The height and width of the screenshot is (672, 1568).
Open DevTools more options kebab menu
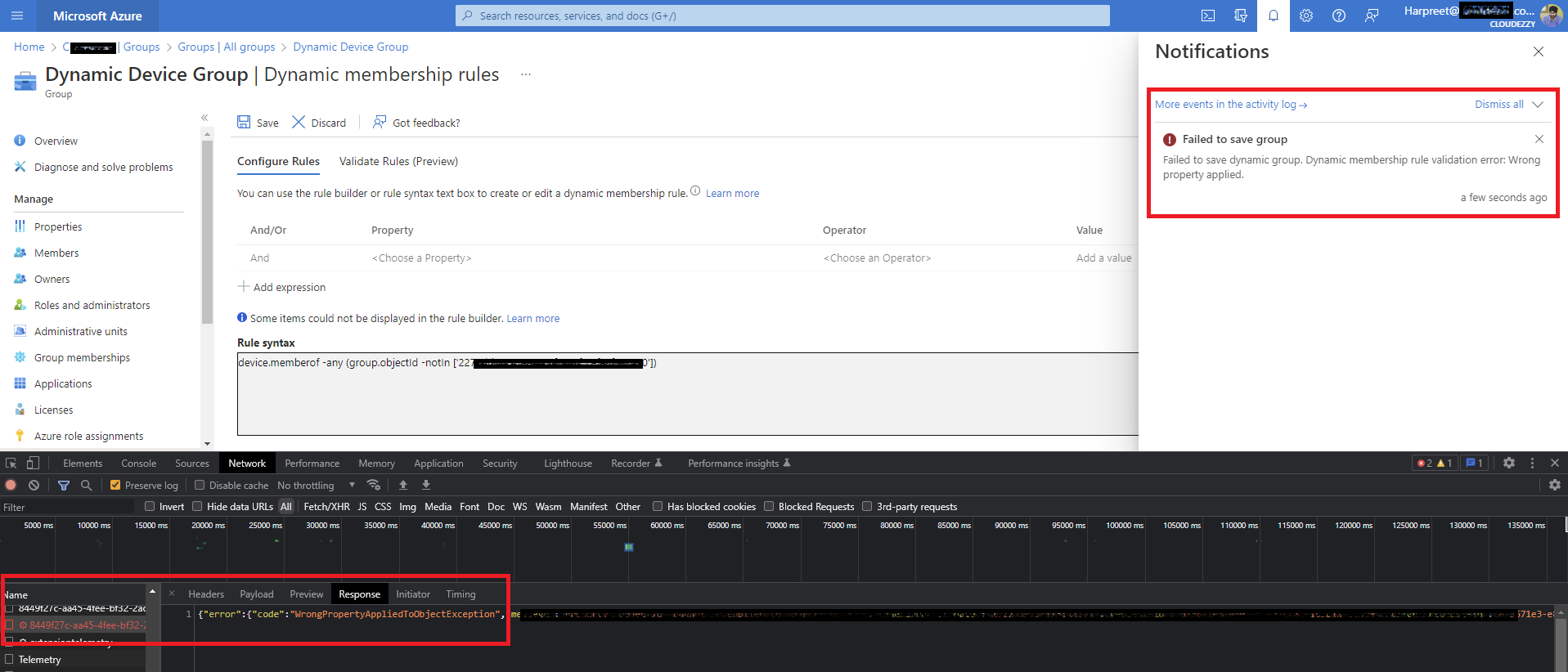[x=1532, y=463]
